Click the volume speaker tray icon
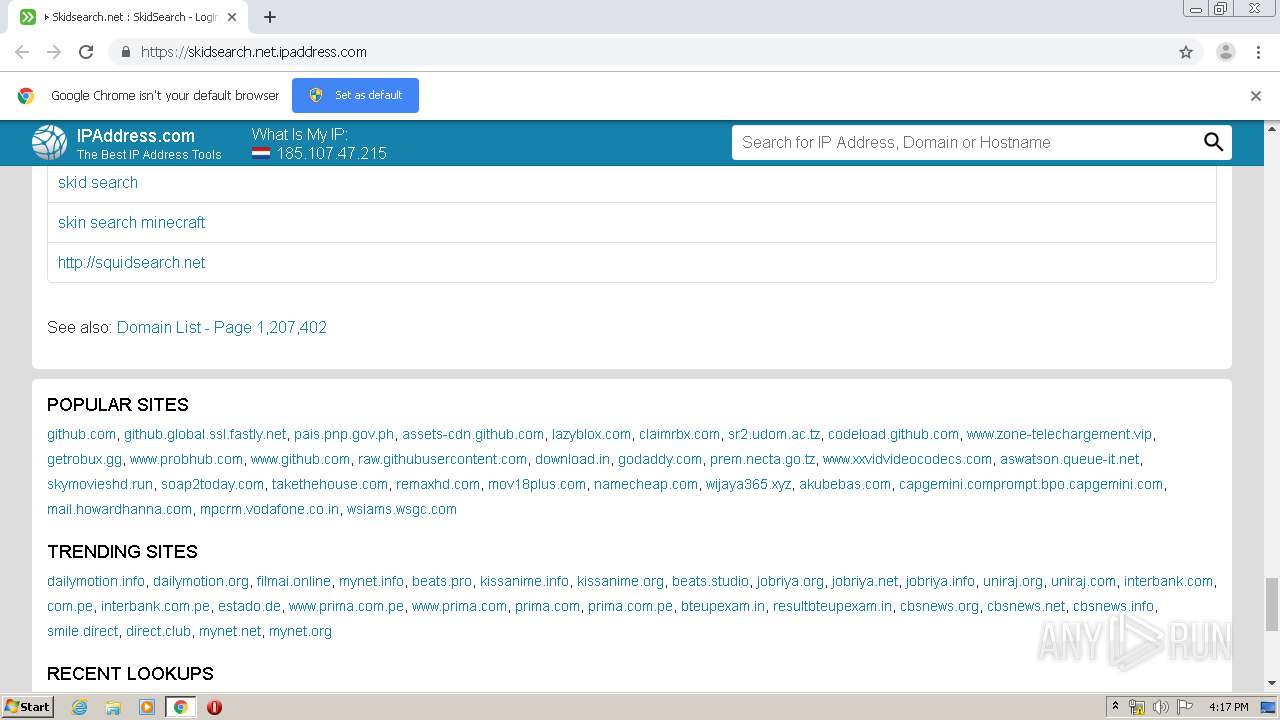The width and height of the screenshot is (1280, 720). pos(1160,707)
